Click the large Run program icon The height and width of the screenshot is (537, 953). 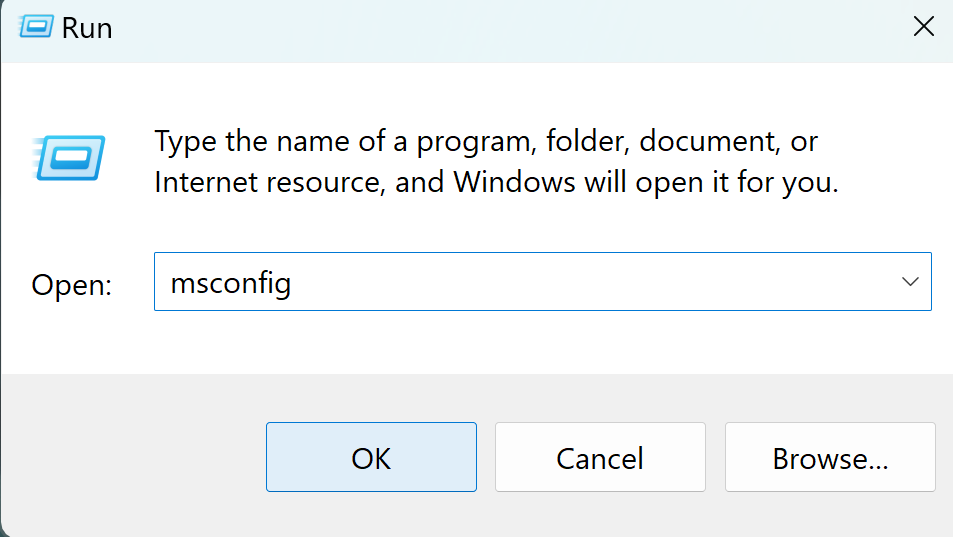68,158
